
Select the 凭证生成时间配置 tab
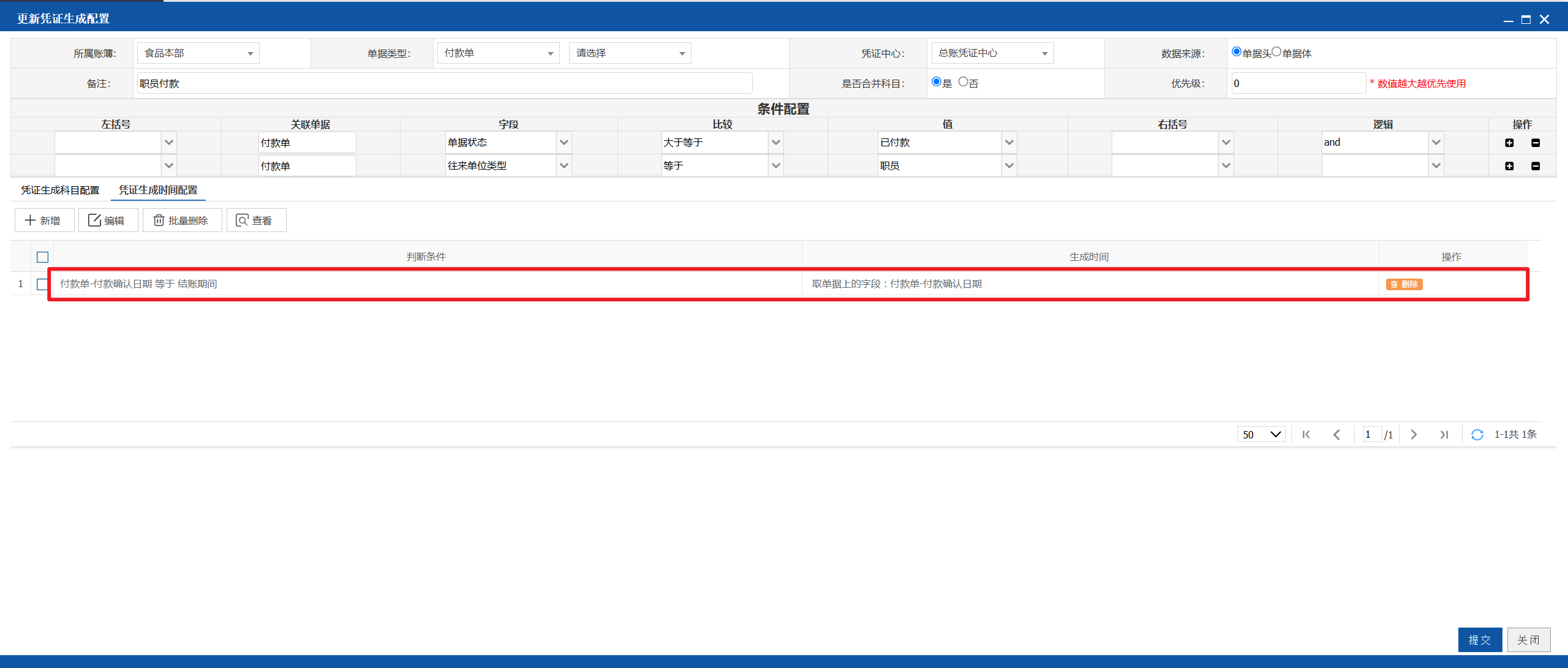point(158,190)
